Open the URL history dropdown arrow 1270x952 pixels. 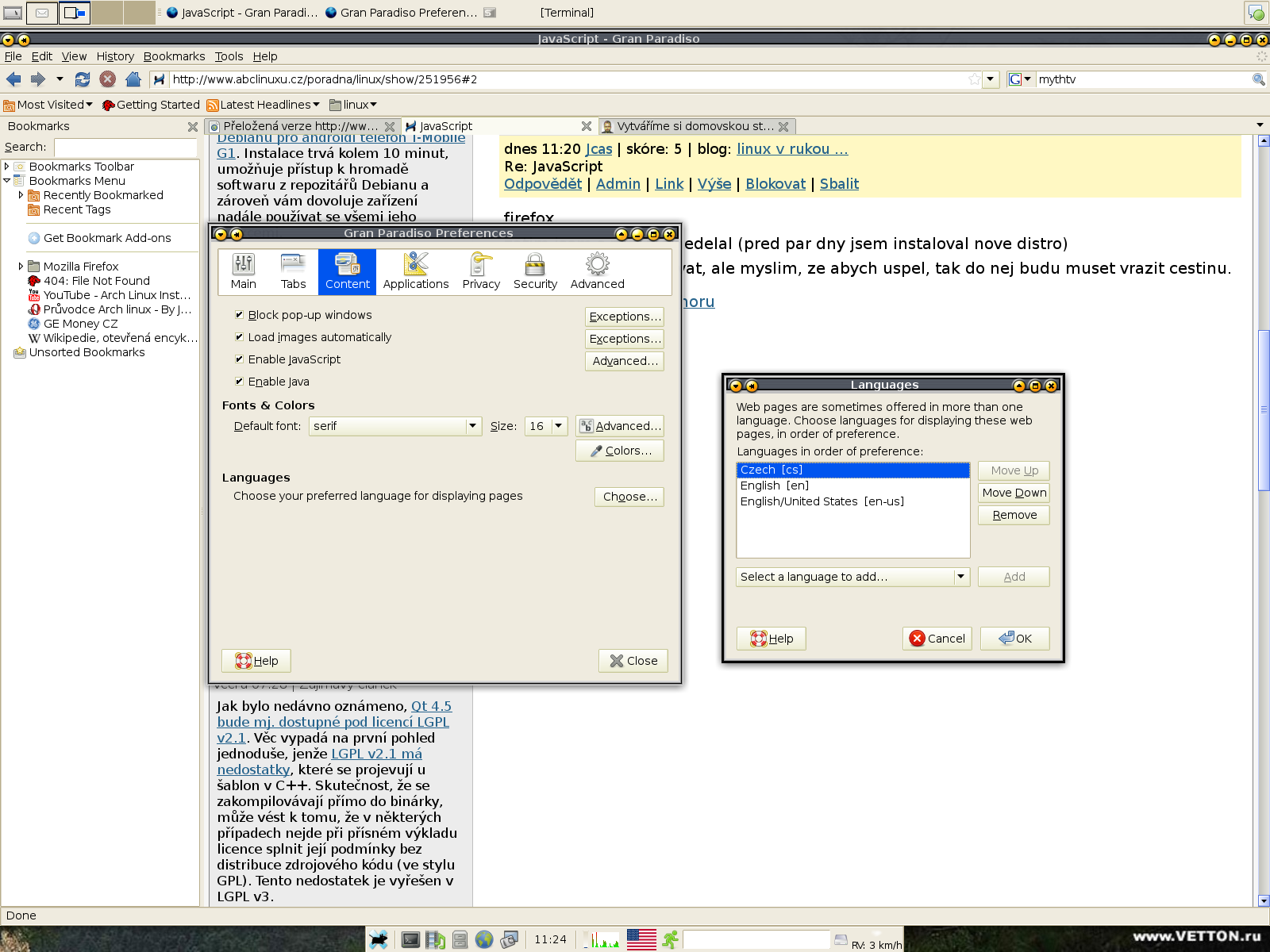pyautogui.click(x=990, y=79)
